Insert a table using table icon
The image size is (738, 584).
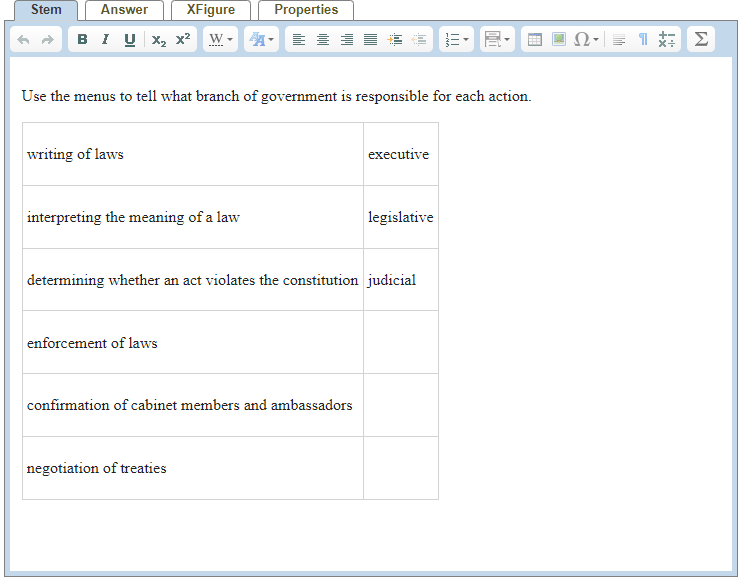pos(535,40)
